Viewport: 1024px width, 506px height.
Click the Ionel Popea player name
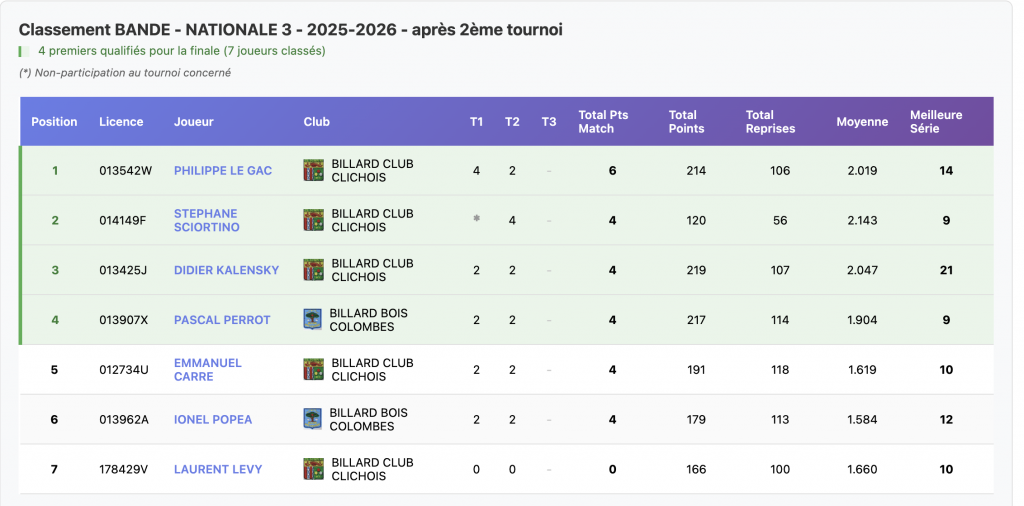213,420
